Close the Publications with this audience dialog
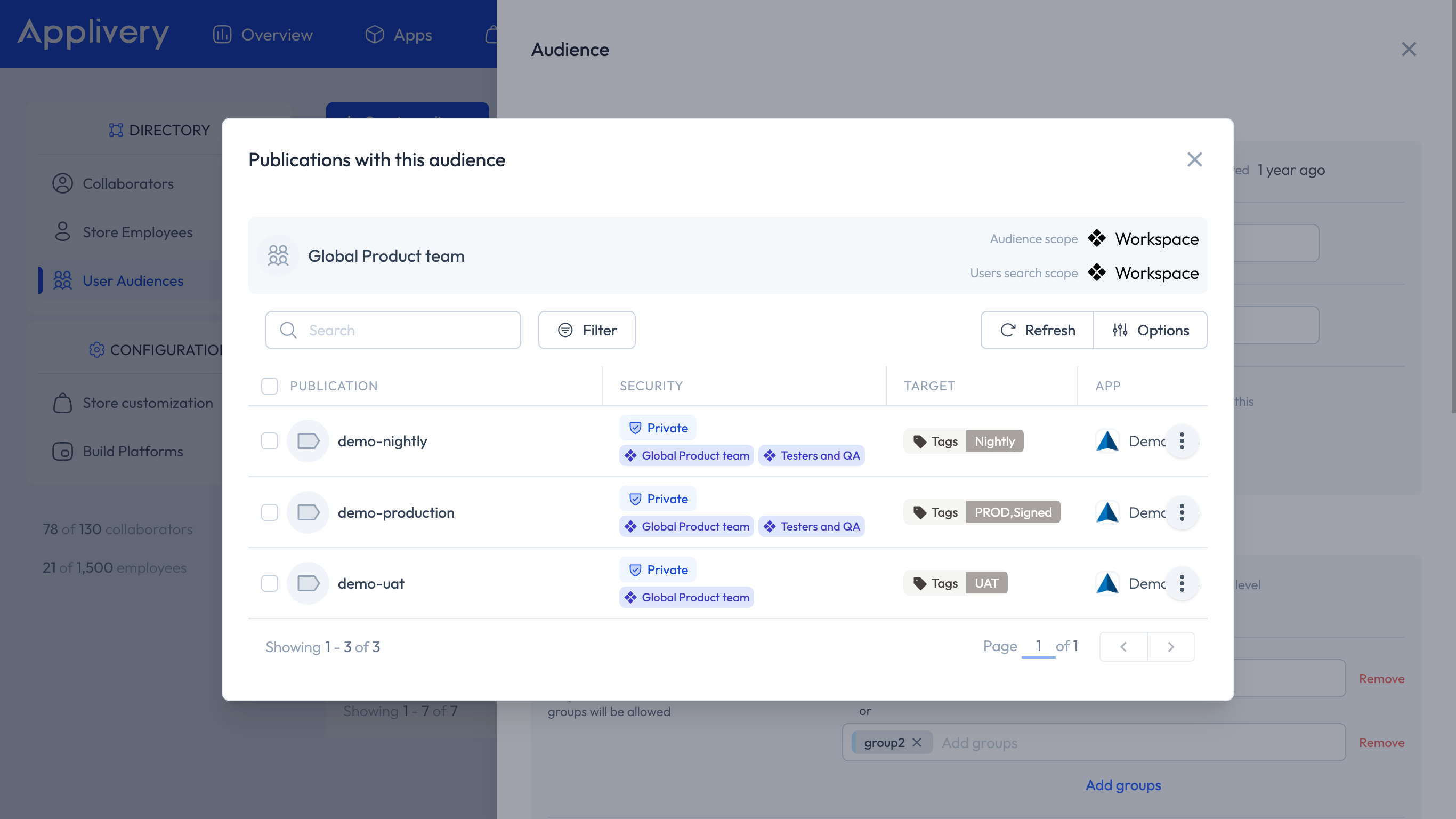This screenshot has height=819, width=1456. (x=1194, y=159)
